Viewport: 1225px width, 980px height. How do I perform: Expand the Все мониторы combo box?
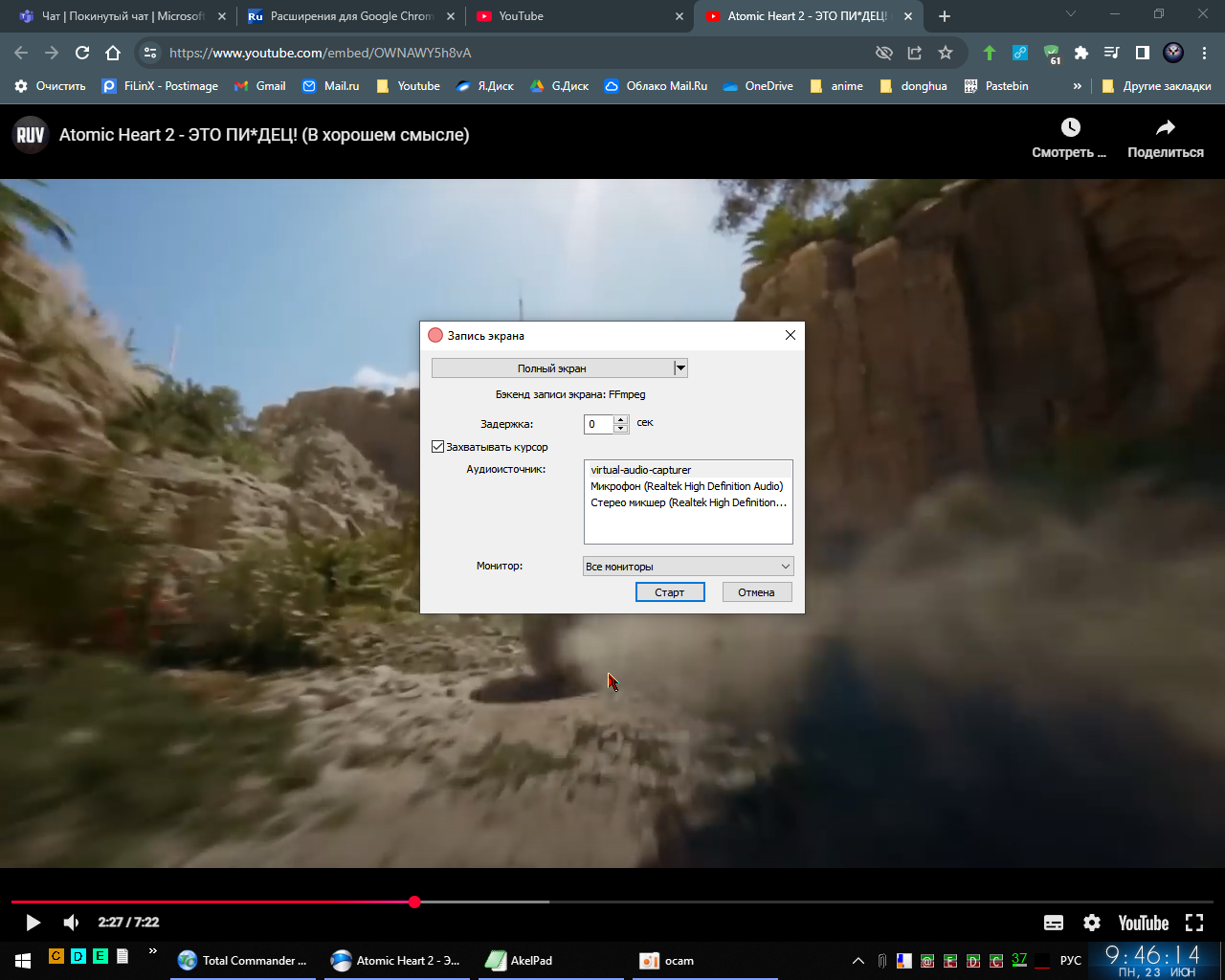coord(688,567)
